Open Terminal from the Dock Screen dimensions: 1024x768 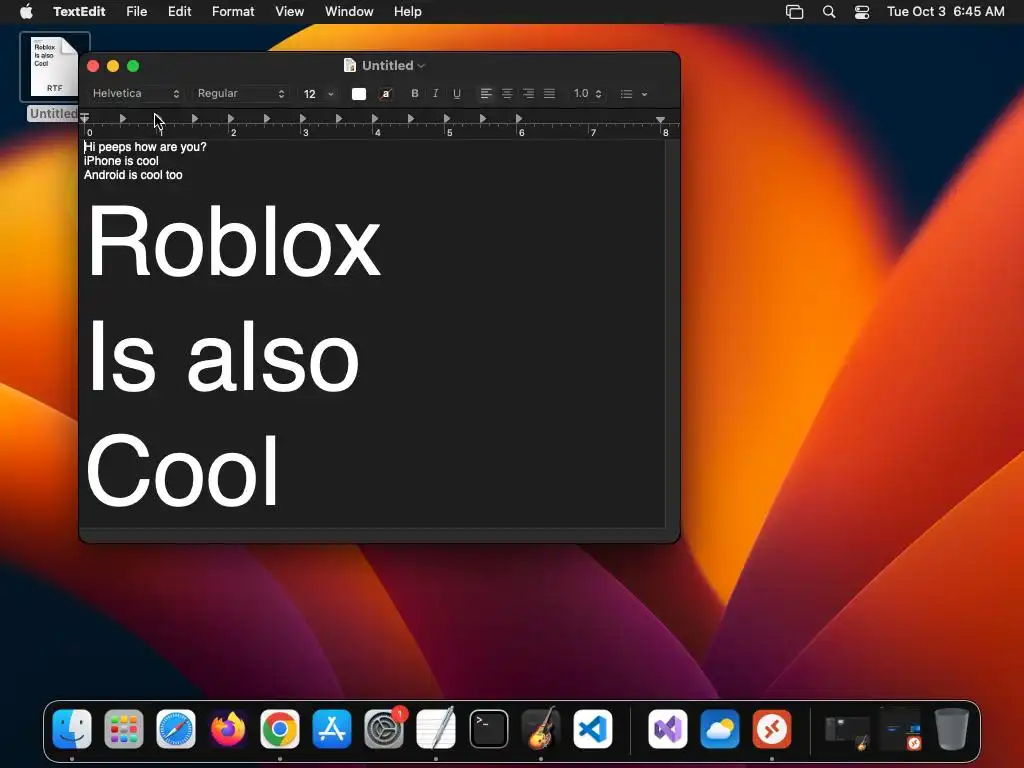(488, 729)
